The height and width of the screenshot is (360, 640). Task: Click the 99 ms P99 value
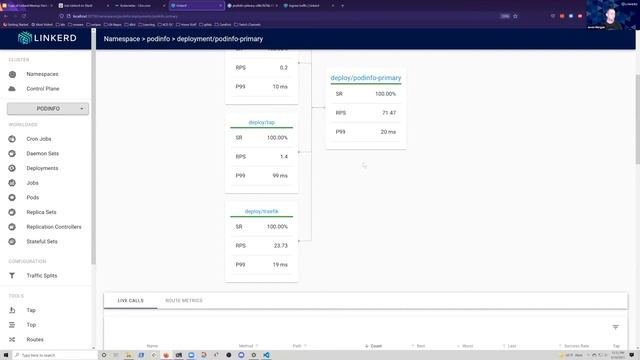[x=280, y=176]
